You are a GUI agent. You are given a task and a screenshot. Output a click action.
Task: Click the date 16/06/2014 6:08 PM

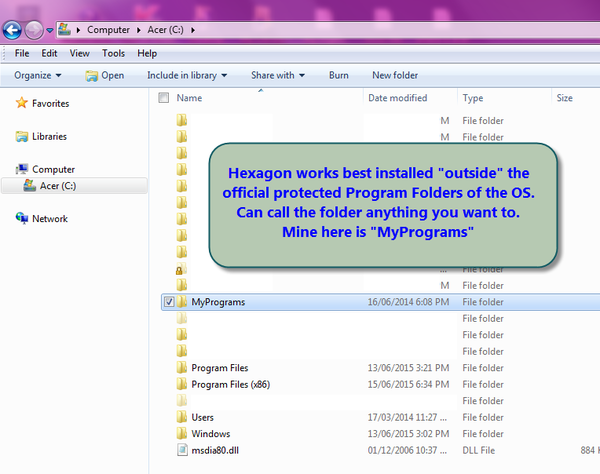pos(408,302)
